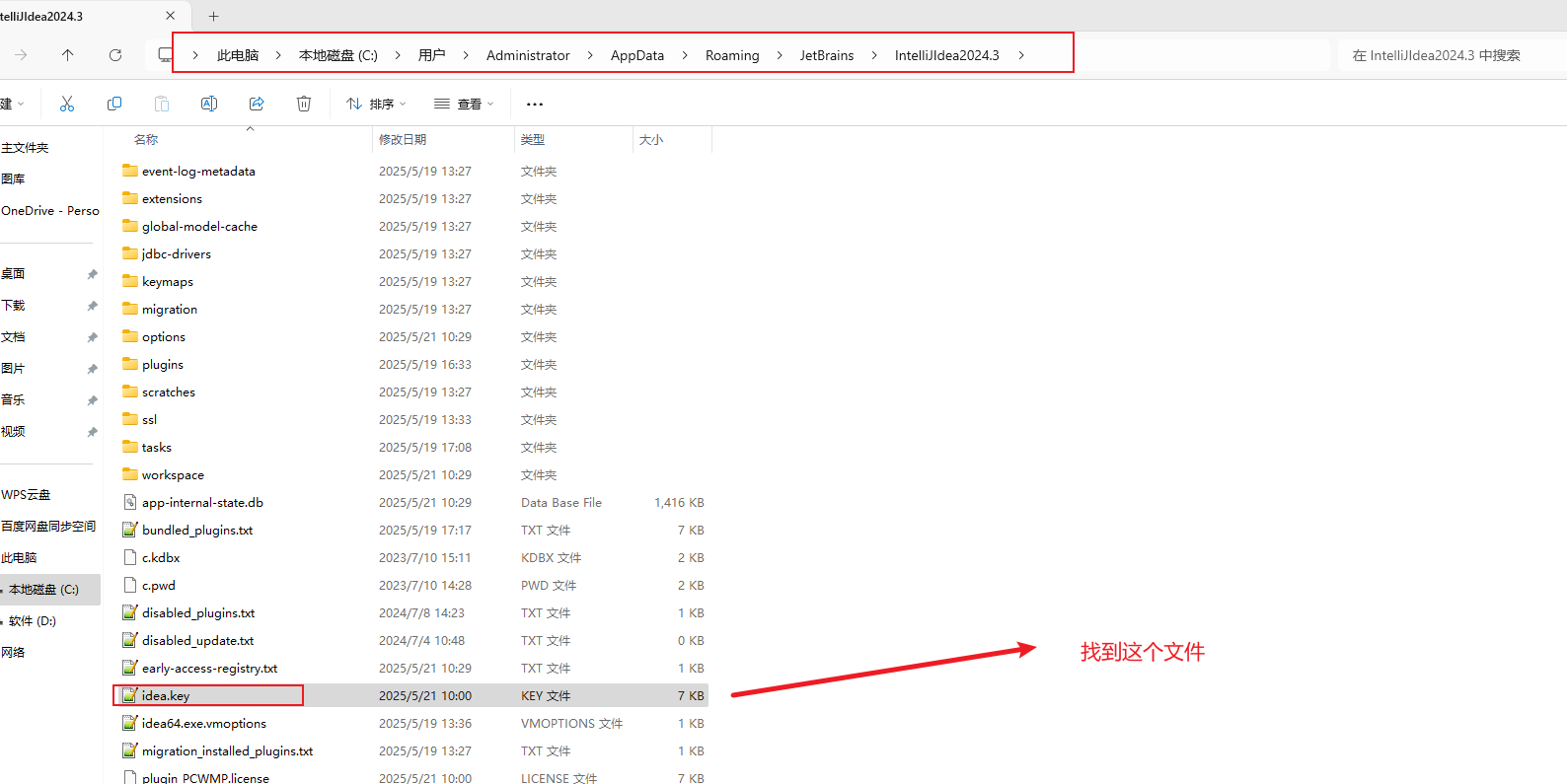The image size is (1567, 784).
Task: Open the 查看 view dropdown
Action: coord(464,104)
